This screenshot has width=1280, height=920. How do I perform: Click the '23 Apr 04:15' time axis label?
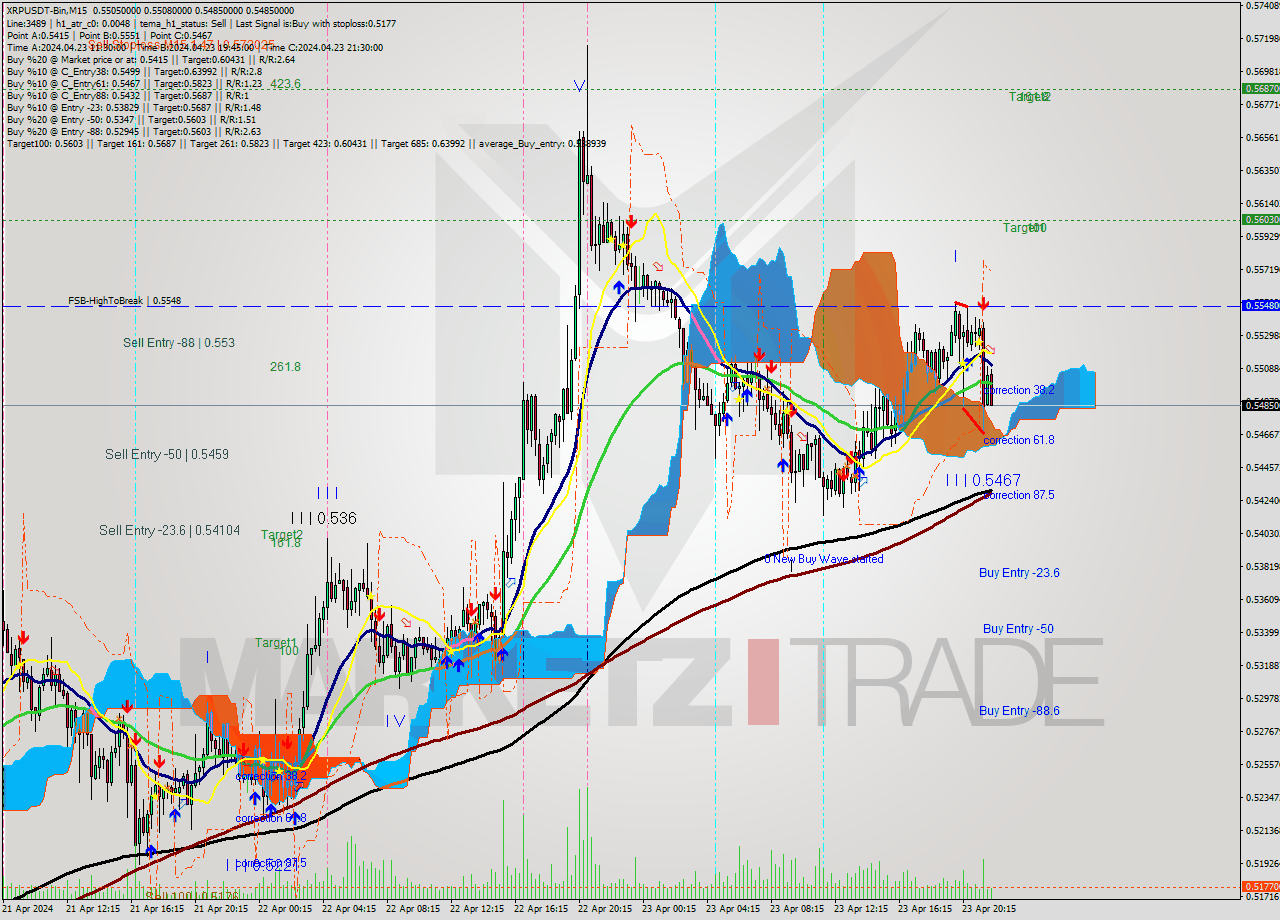tap(733, 909)
